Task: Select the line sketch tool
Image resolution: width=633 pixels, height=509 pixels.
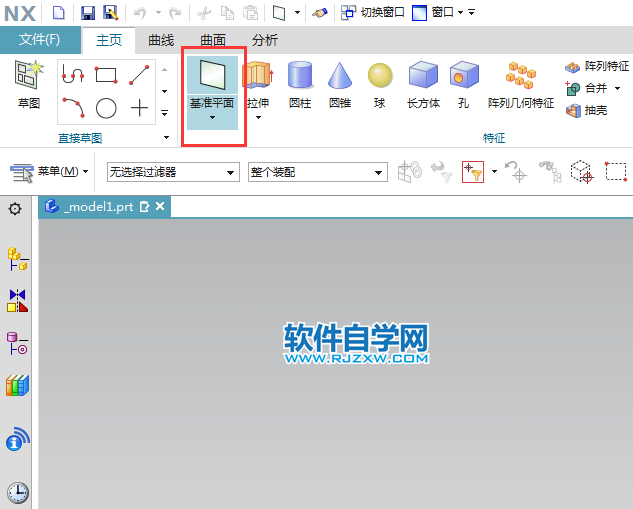Action: point(139,75)
